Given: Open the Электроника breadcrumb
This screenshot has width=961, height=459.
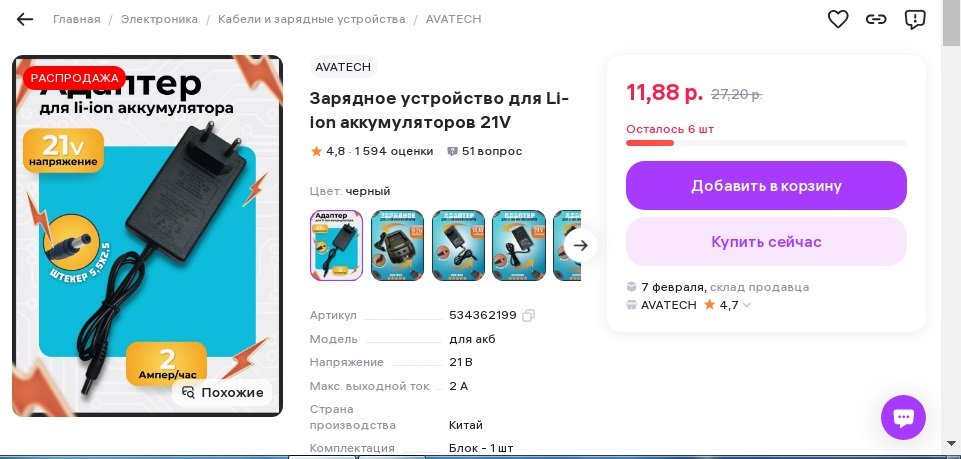Looking at the screenshot, I should point(159,19).
